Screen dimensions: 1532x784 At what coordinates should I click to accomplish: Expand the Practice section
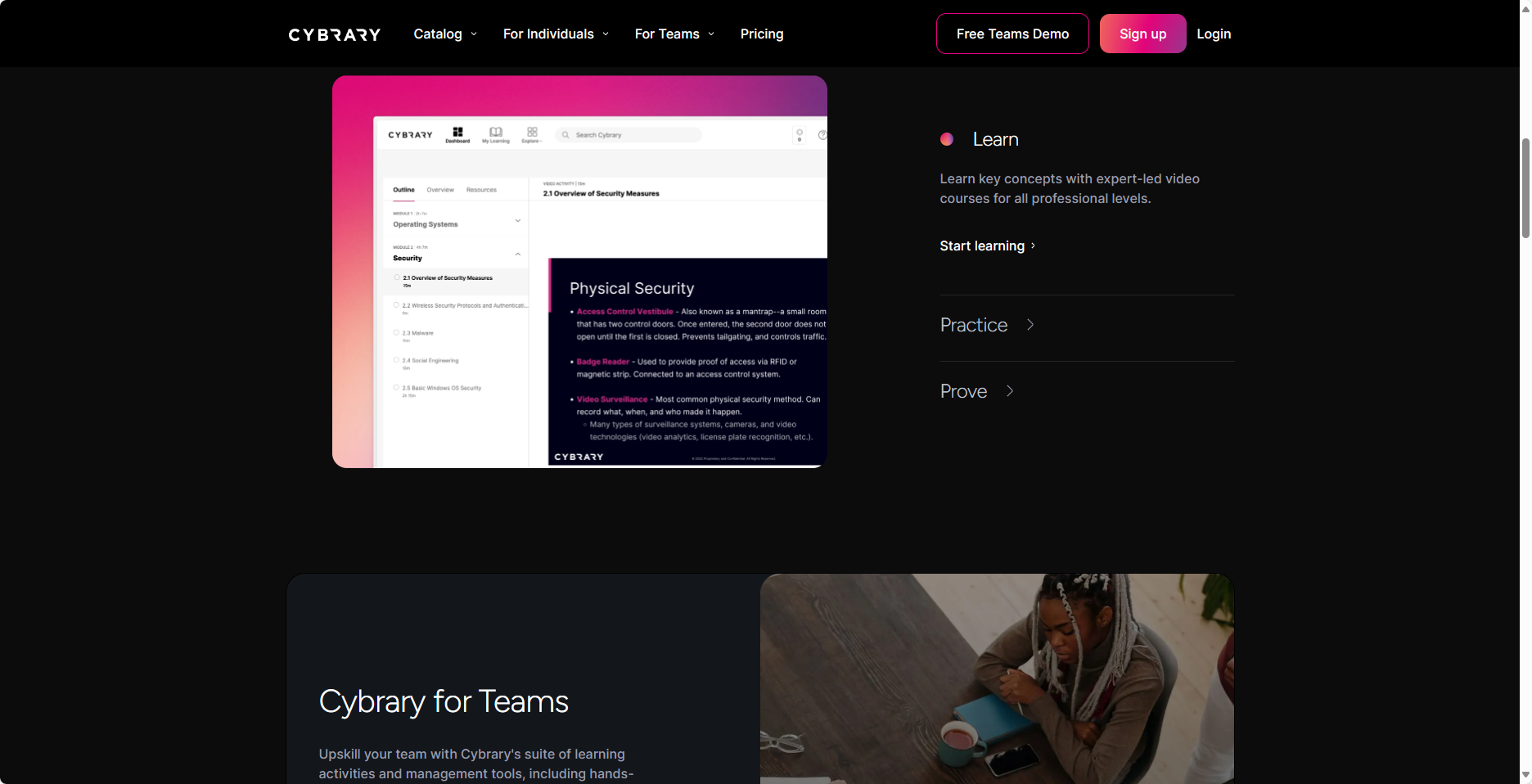988,325
